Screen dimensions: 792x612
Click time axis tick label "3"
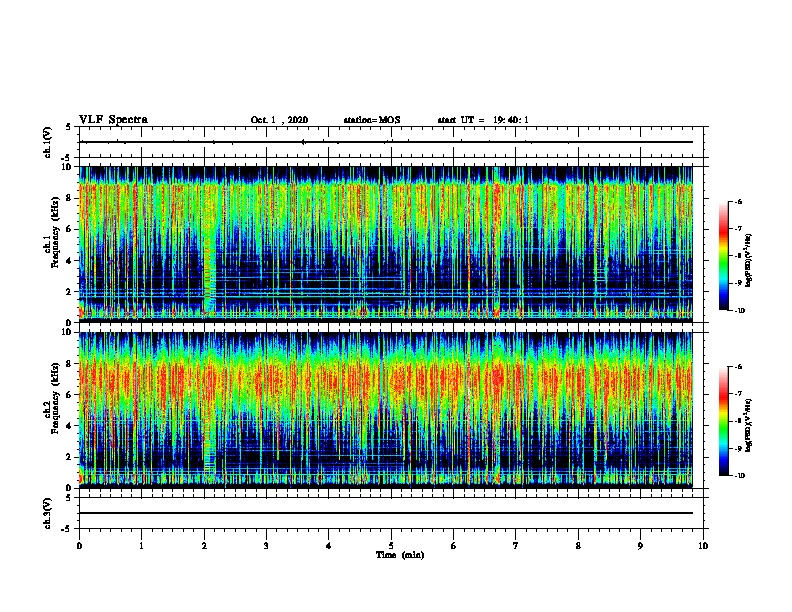click(266, 546)
